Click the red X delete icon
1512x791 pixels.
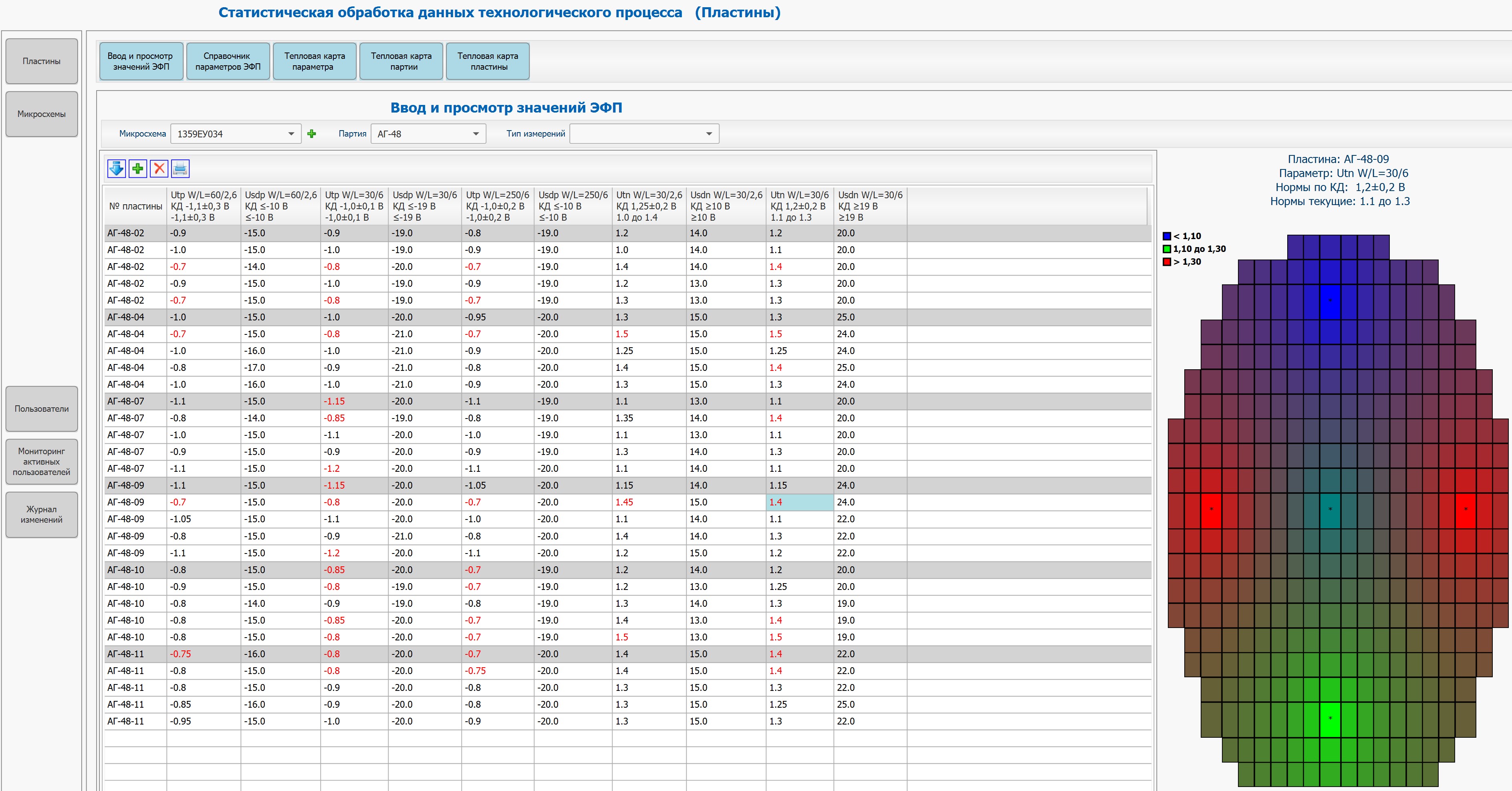click(159, 169)
